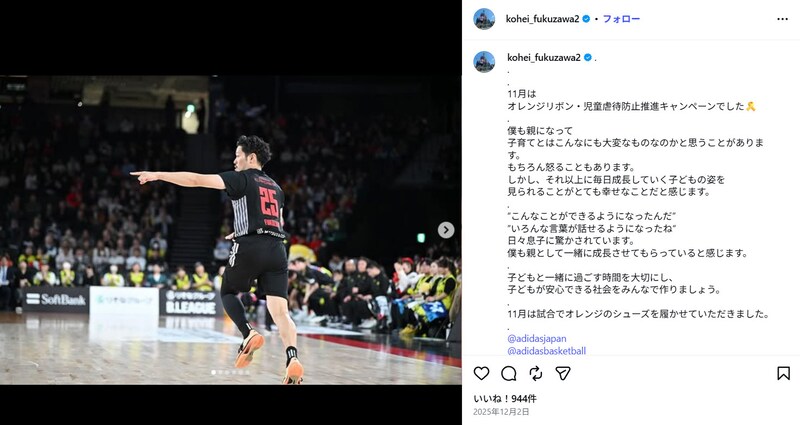The width and height of the screenshot is (800, 425).
Task: Follow the account via フォロー
Action: pyautogui.click(x=621, y=19)
